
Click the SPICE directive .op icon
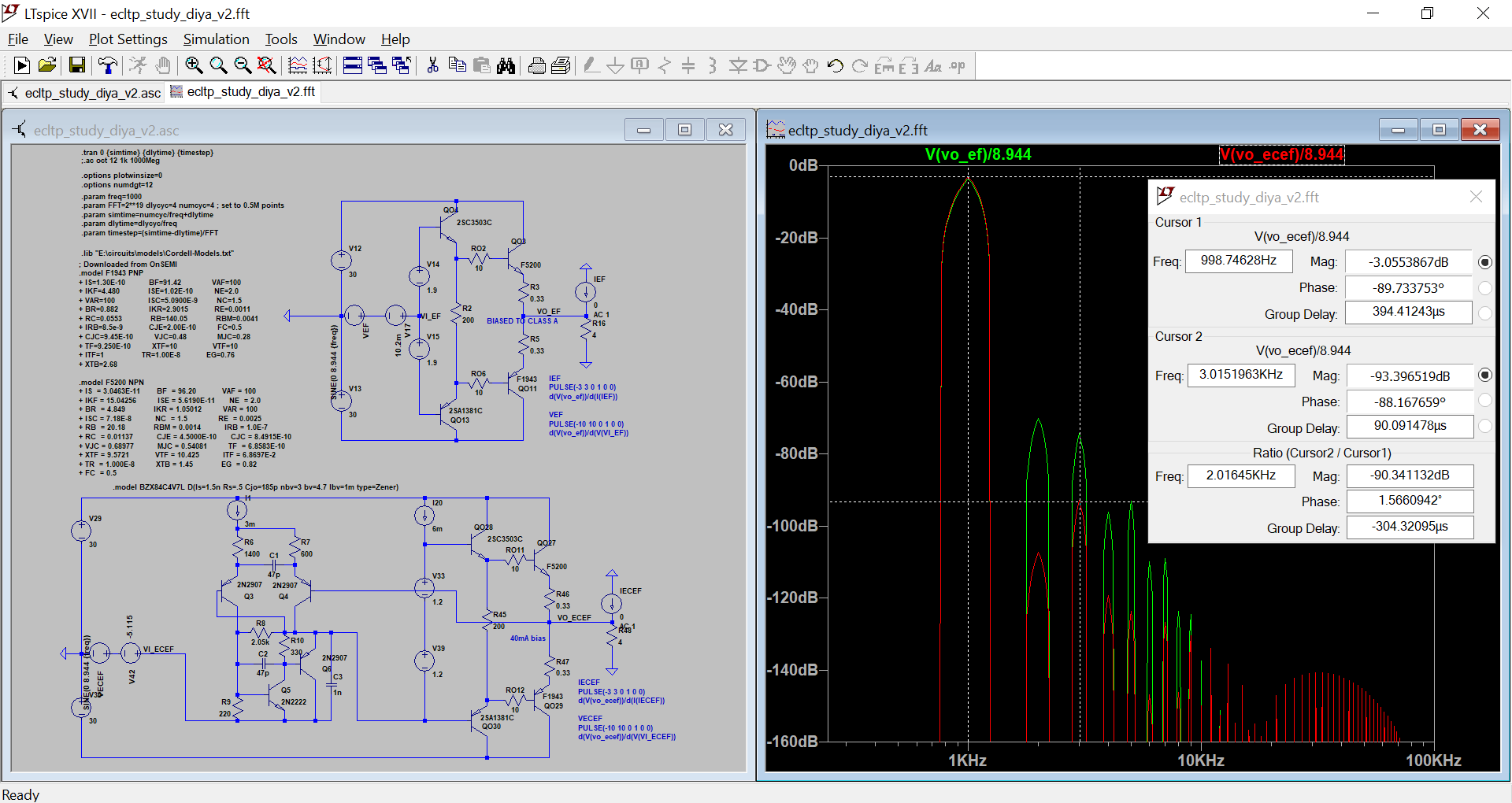coord(958,66)
